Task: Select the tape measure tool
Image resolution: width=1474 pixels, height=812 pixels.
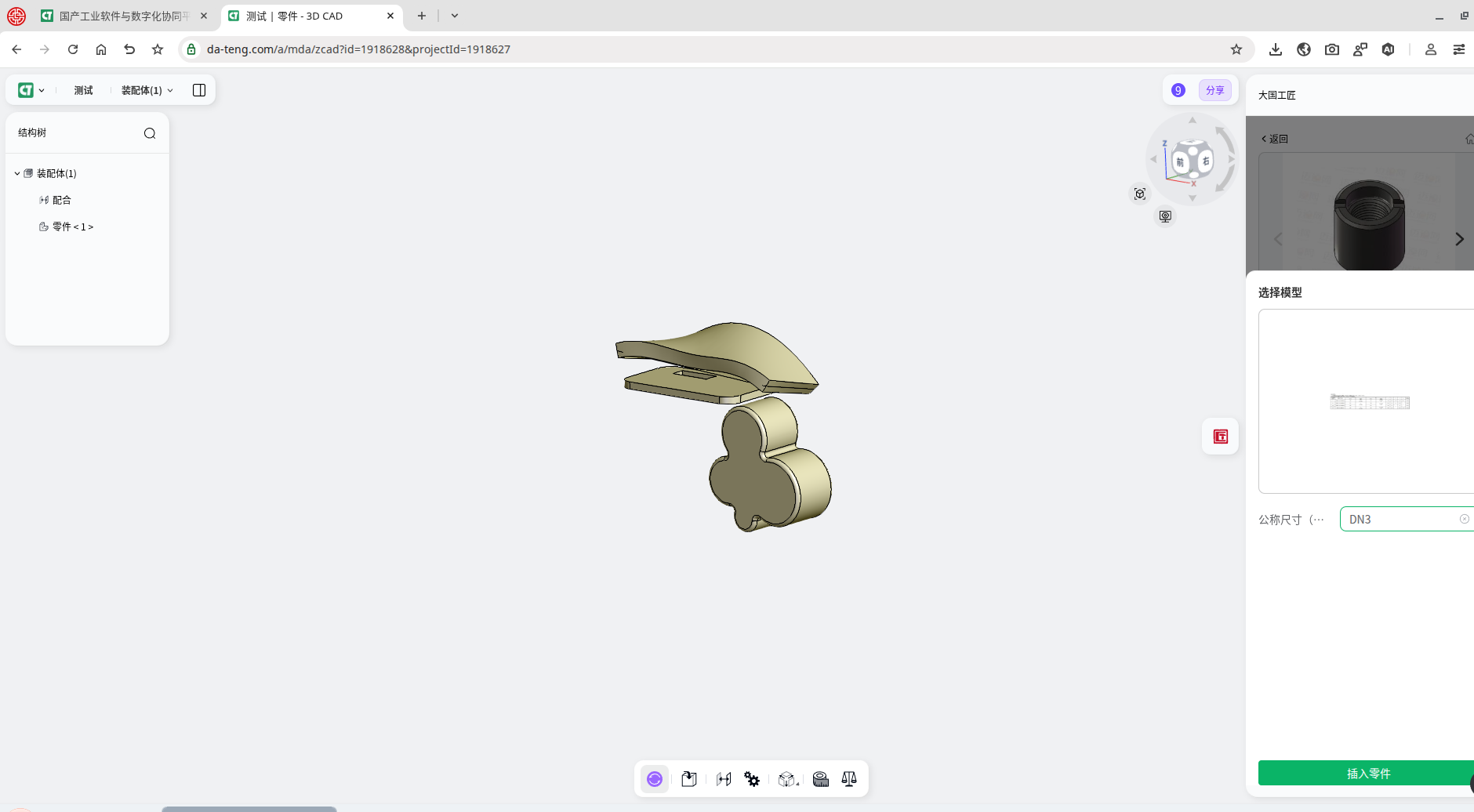Action: (x=821, y=779)
